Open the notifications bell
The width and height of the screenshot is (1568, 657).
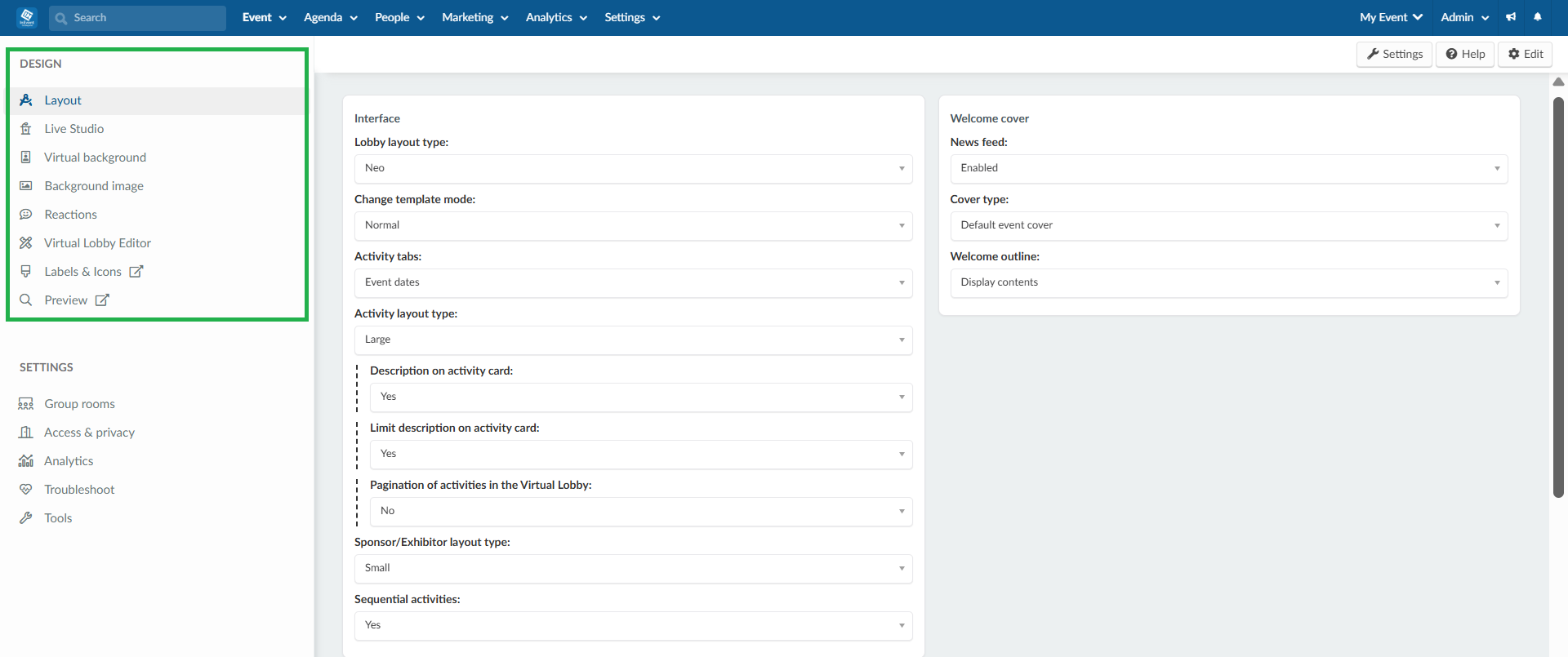click(1538, 17)
